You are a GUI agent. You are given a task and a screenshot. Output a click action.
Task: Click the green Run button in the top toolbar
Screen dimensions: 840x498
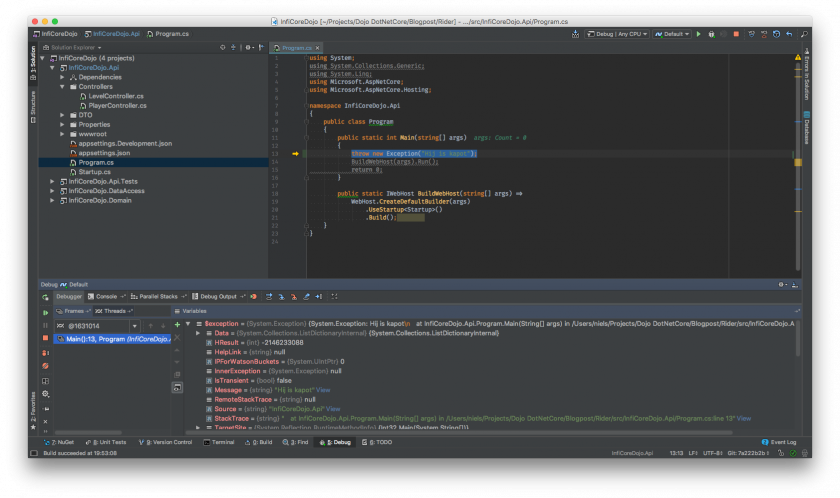pyautogui.click(x=699, y=34)
